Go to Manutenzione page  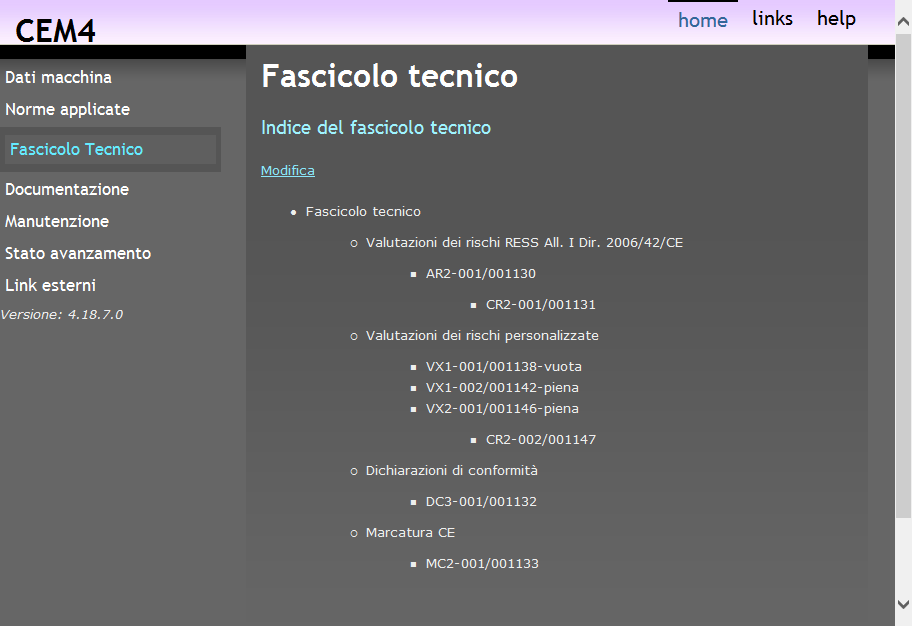click(x=57, y=221)
